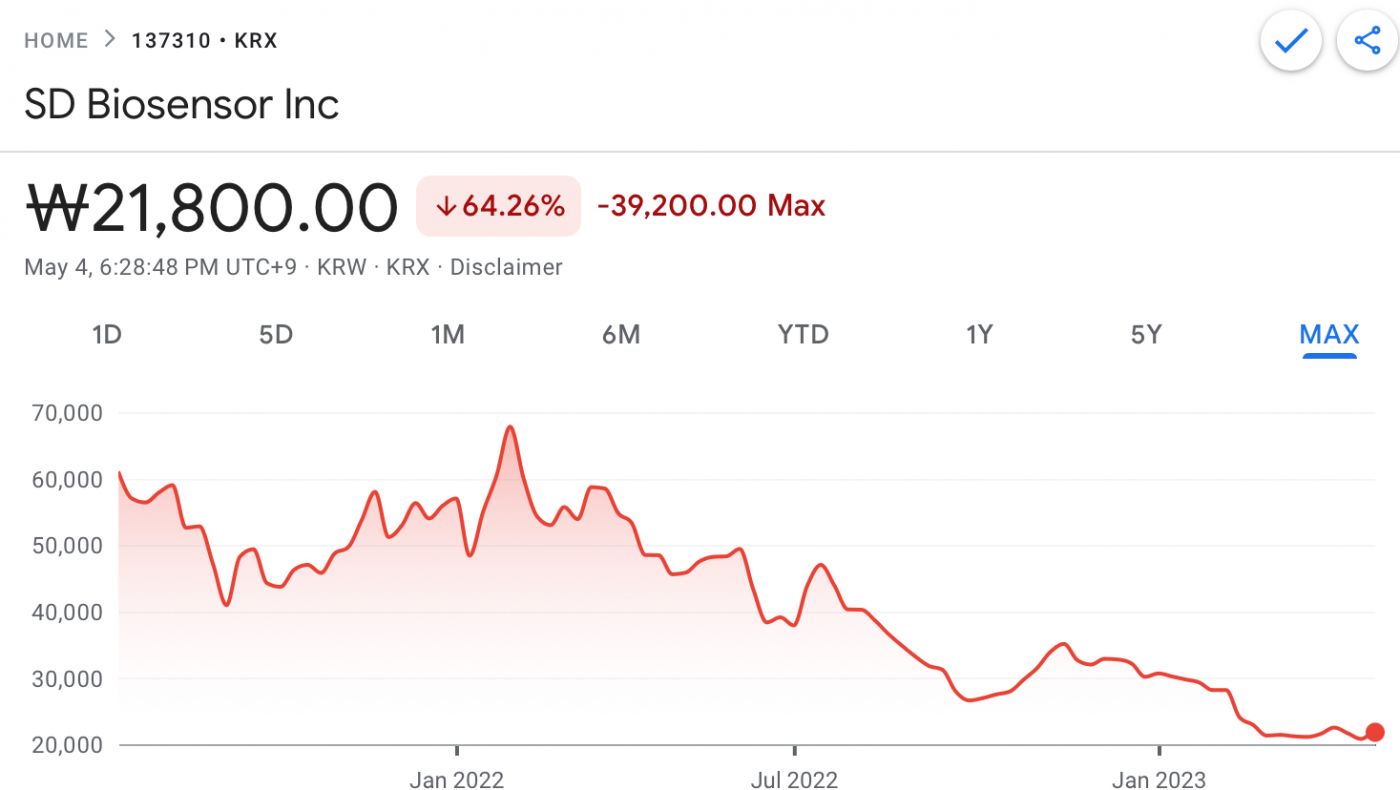Click the 64.26% decline badge
This screenshot has width=1400, height=790.
(498, 206)
